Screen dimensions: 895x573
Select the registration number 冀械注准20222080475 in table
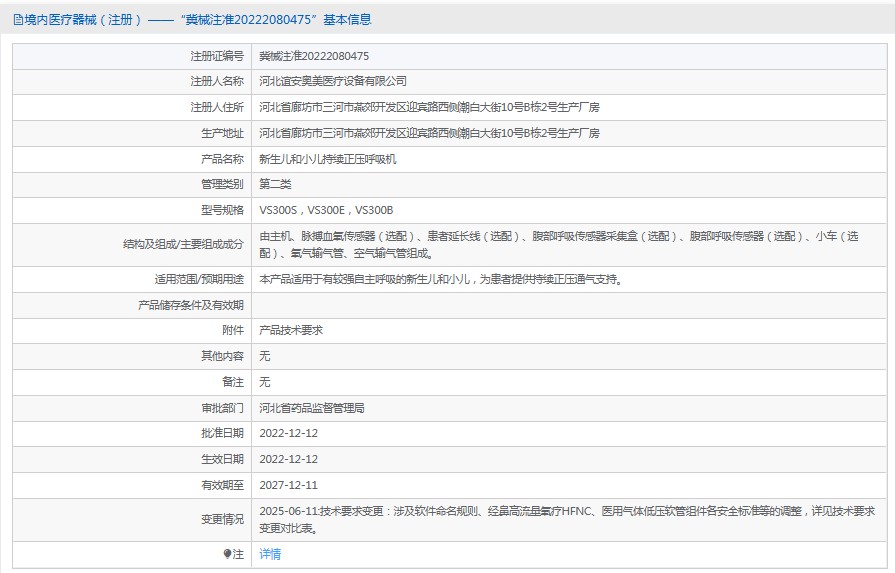[314, 56]
